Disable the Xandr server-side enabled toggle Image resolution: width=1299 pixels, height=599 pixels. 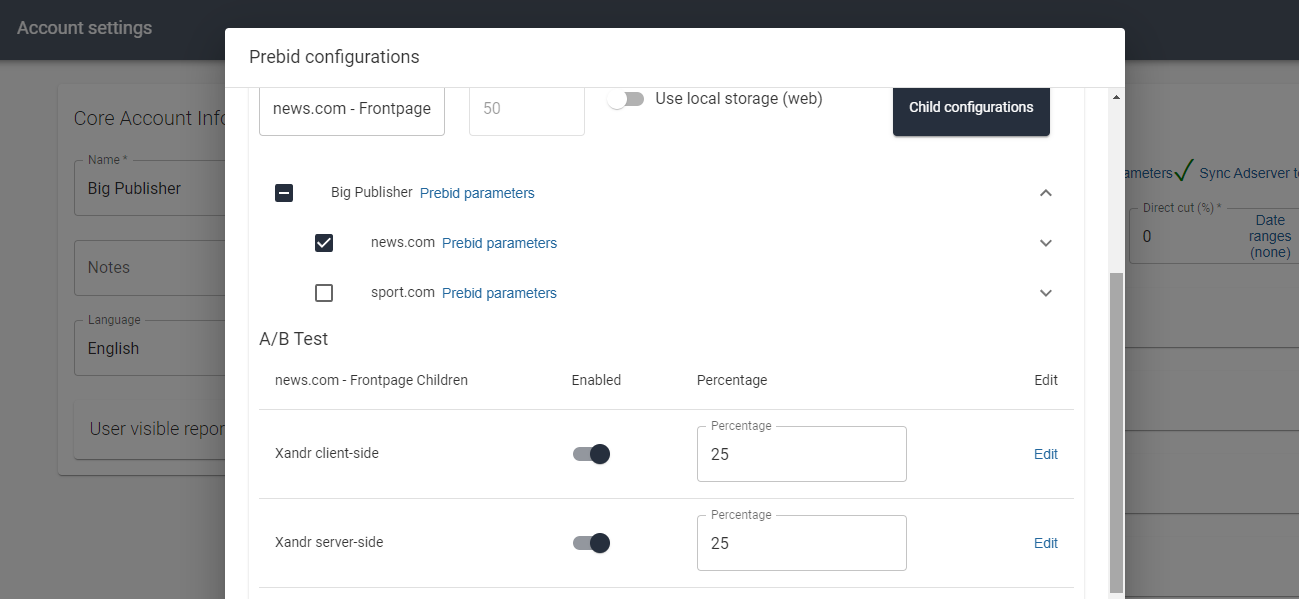coord(591,543)
